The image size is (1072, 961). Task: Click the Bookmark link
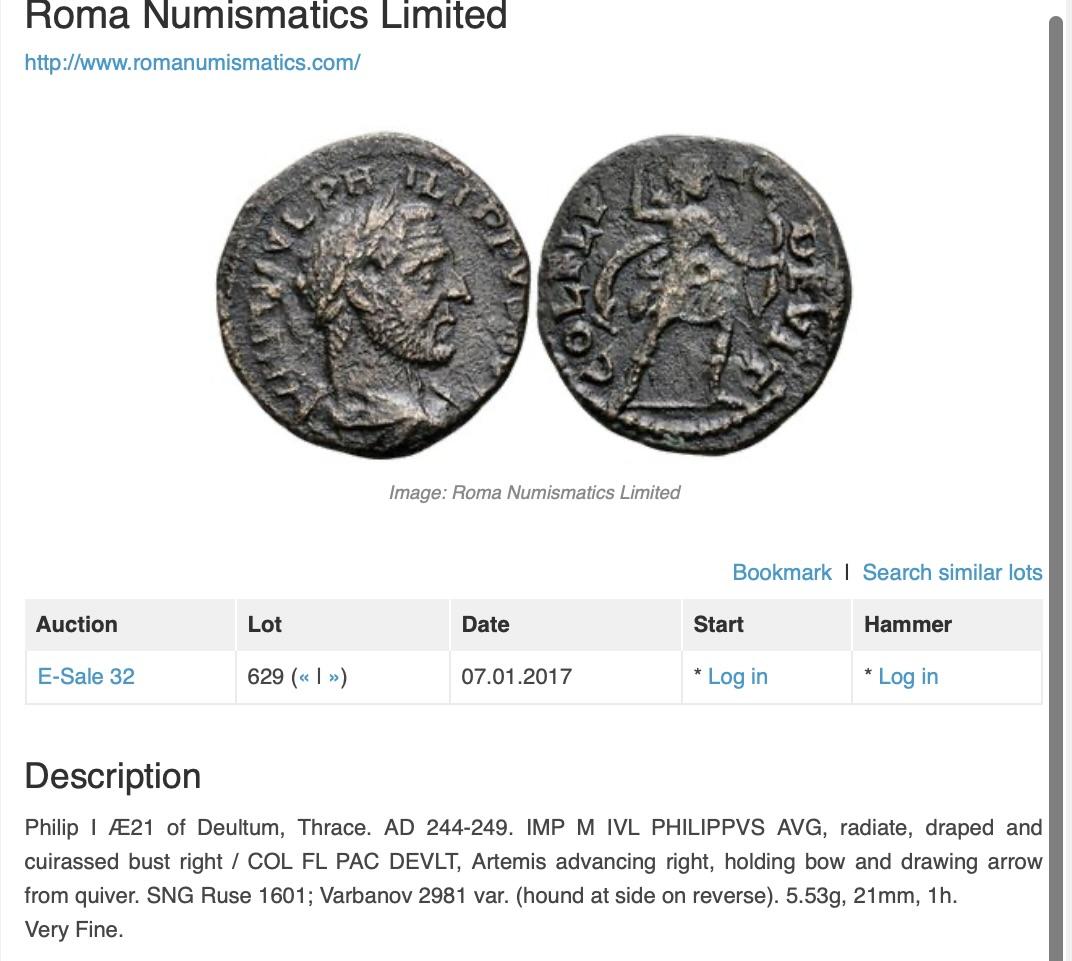(x=781, y=572)
